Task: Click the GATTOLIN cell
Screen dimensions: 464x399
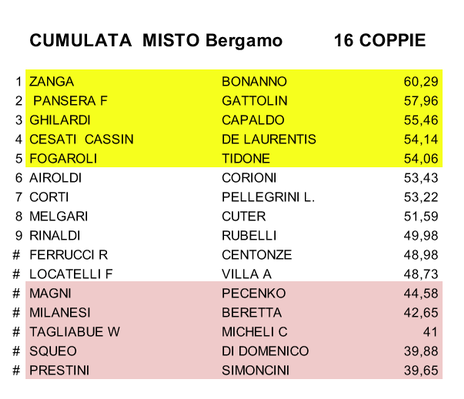Action: (x=255, y=101)
